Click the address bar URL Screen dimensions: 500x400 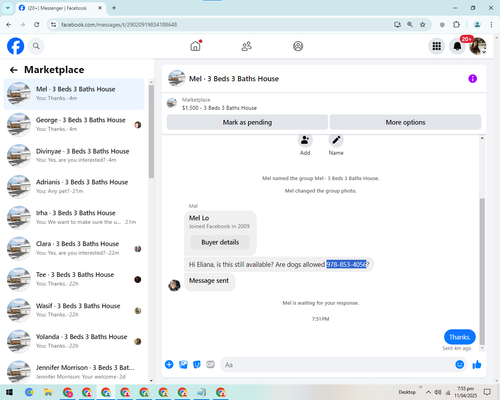(119, 25)
